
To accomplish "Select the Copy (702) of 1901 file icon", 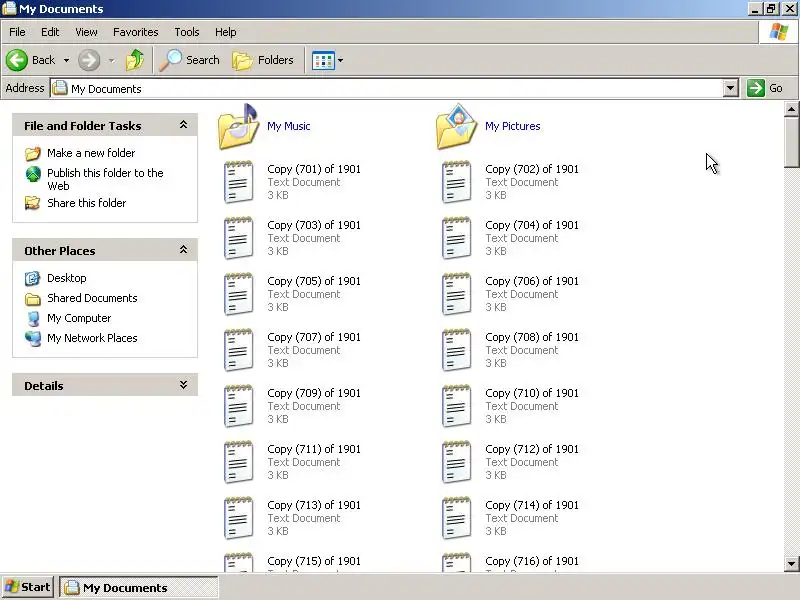I will [456, 182].
